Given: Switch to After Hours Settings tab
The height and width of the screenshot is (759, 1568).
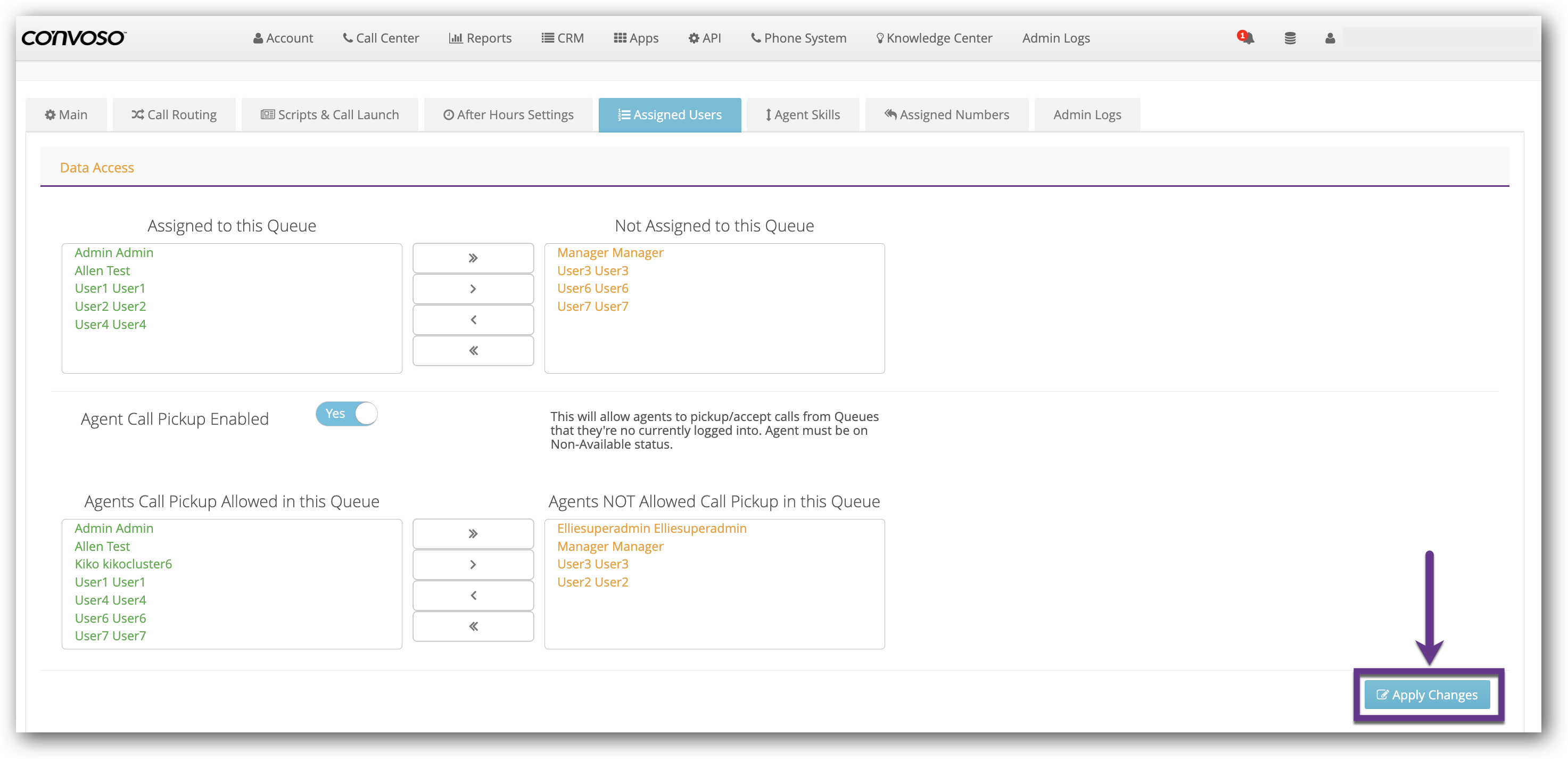Looking at the screenshot, I should pos(508,115).
